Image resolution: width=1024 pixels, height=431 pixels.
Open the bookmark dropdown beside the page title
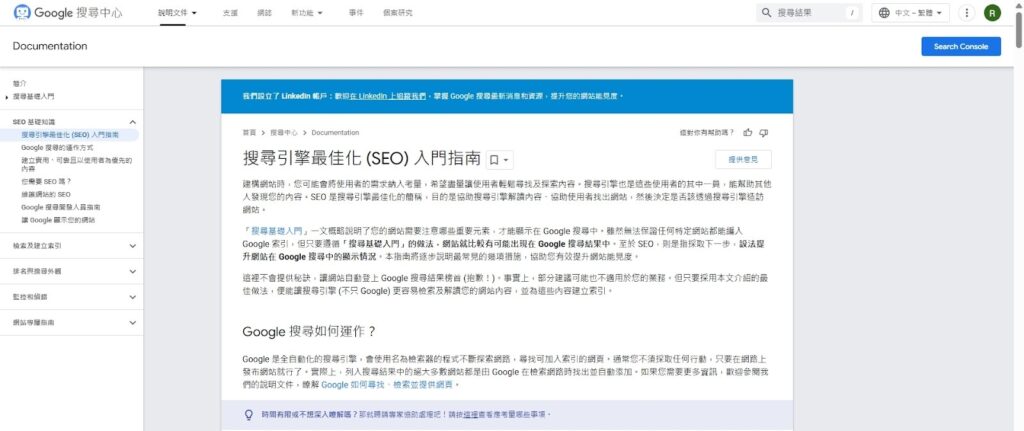click(500, 160)
